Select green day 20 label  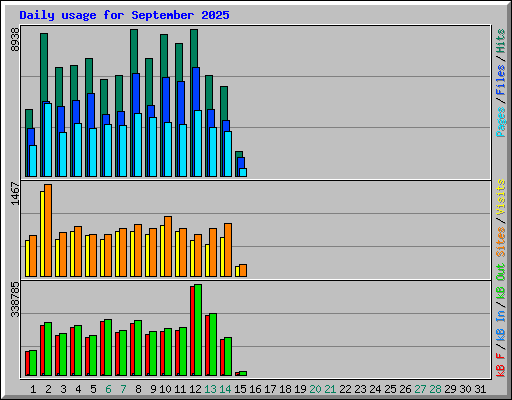click(x=315, y=389)
